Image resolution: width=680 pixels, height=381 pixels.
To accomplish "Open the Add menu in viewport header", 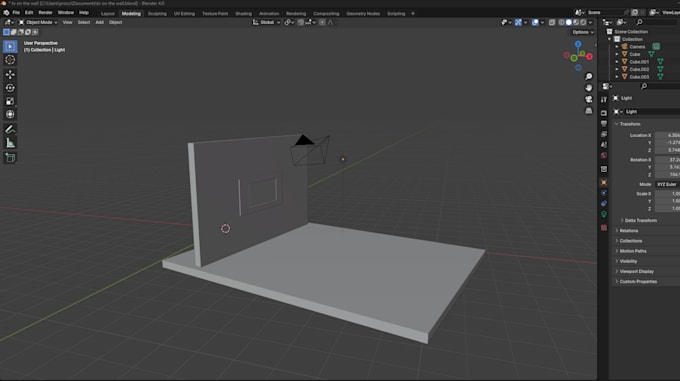I will (x=99, y=23).
